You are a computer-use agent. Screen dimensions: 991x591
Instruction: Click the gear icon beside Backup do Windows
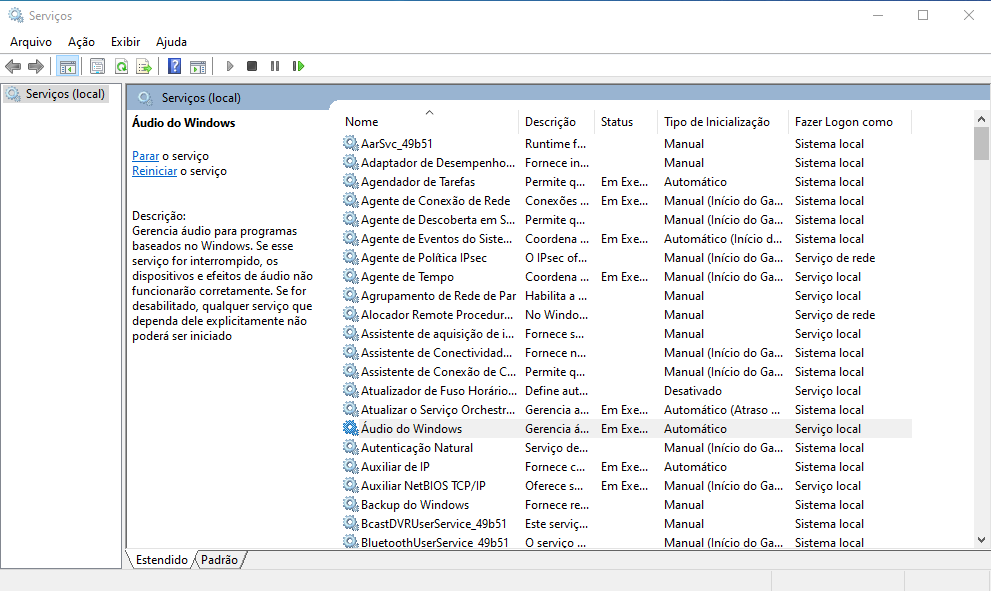(351, 504)
